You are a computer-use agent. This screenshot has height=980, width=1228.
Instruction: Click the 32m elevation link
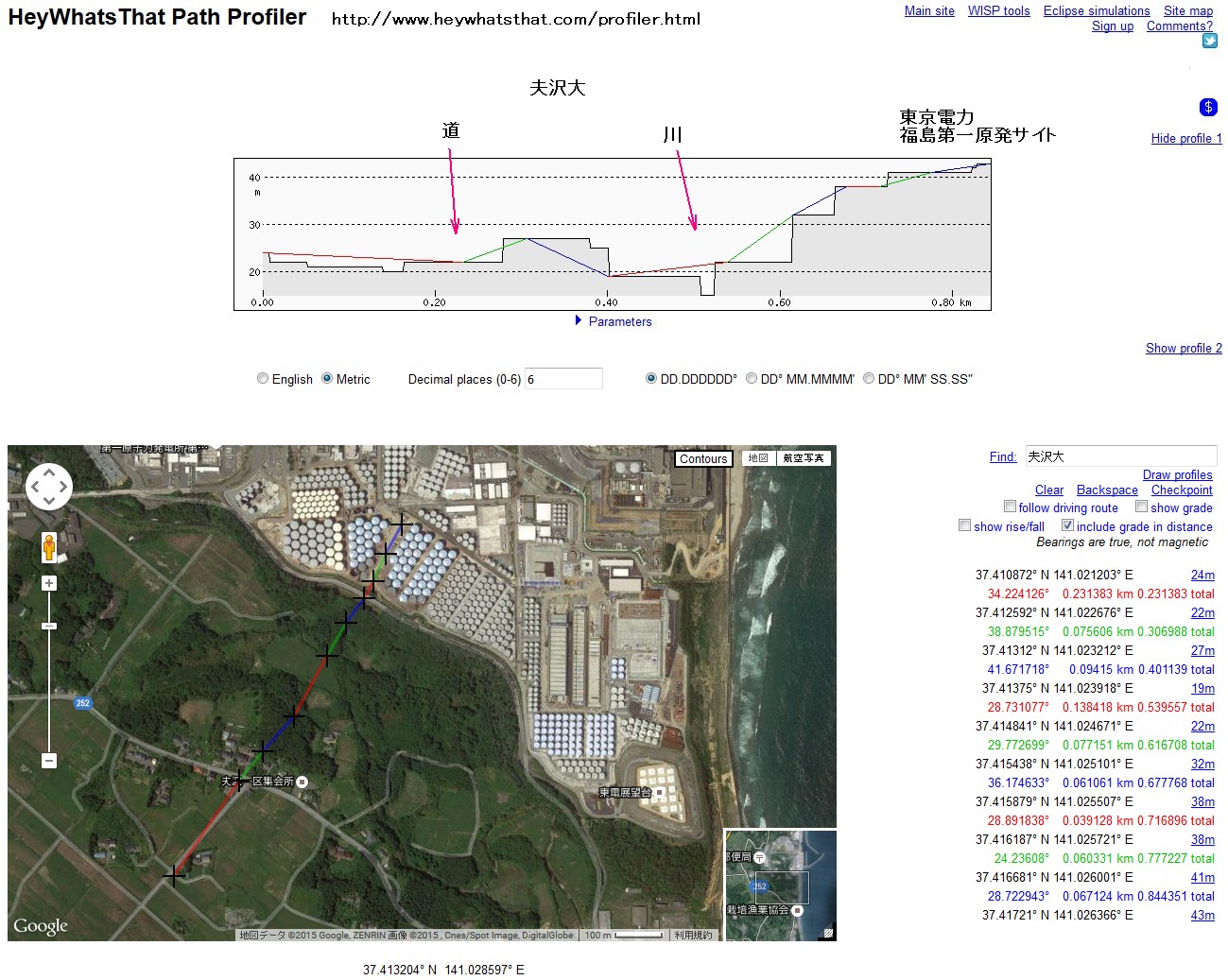(1202, 765)
